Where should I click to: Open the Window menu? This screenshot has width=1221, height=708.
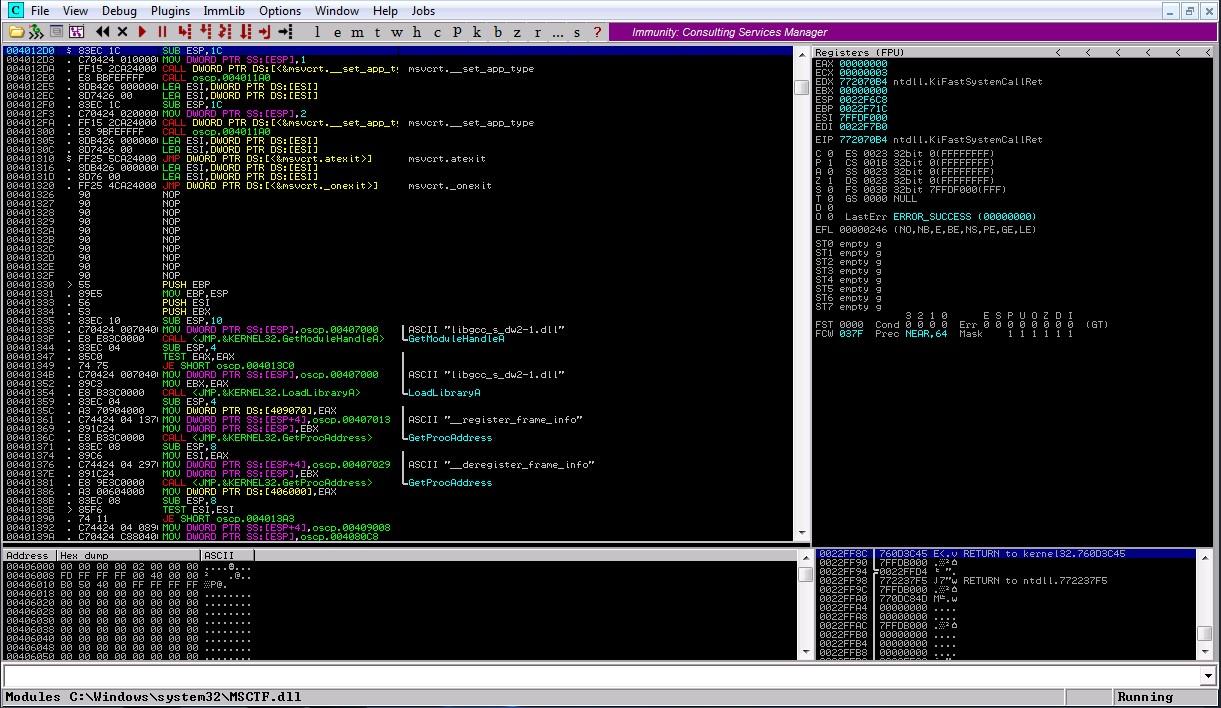point(337,11)
